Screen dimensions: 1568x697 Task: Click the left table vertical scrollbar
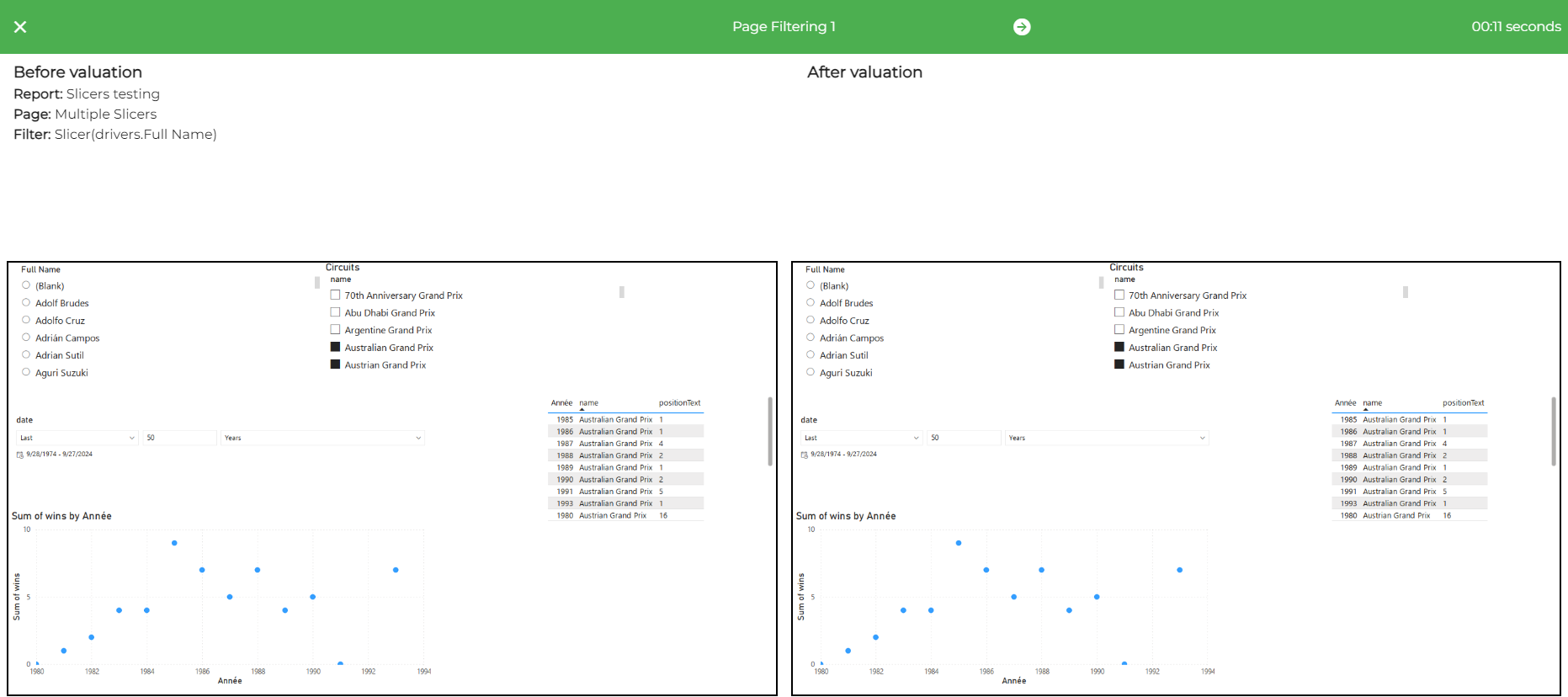click(770, 431)
